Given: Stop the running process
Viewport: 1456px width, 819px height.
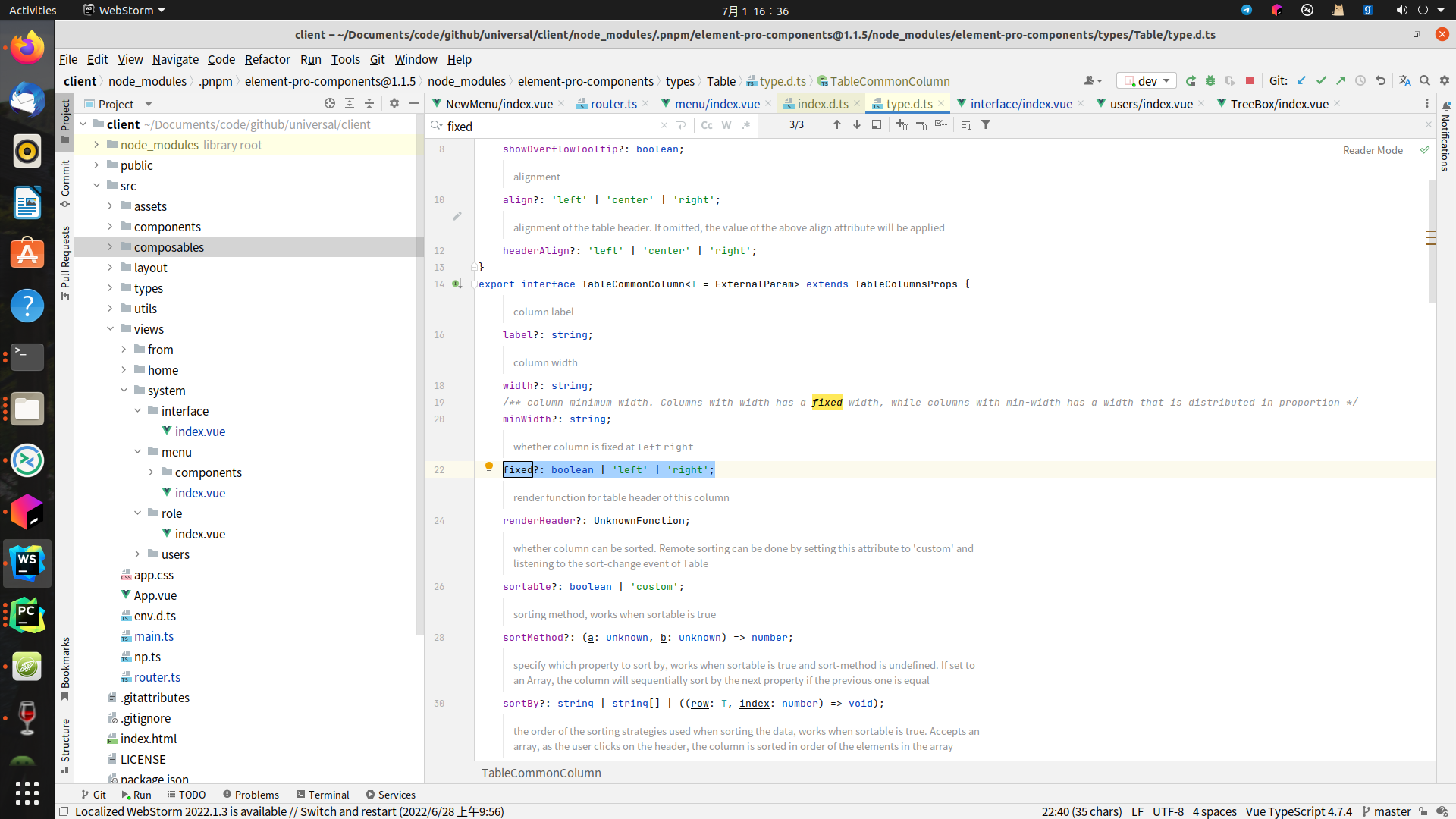Looking at the screenshot, I should click(x=1248, y=80).
